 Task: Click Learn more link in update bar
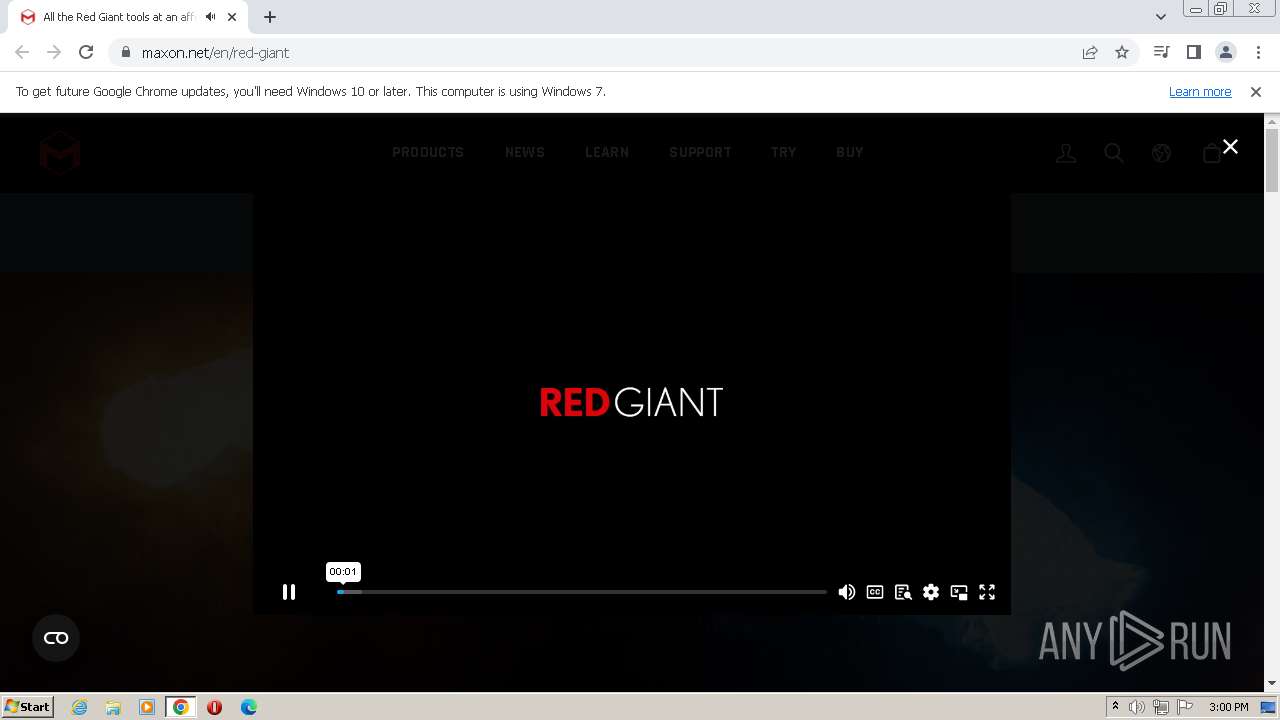click(1200, 91)
